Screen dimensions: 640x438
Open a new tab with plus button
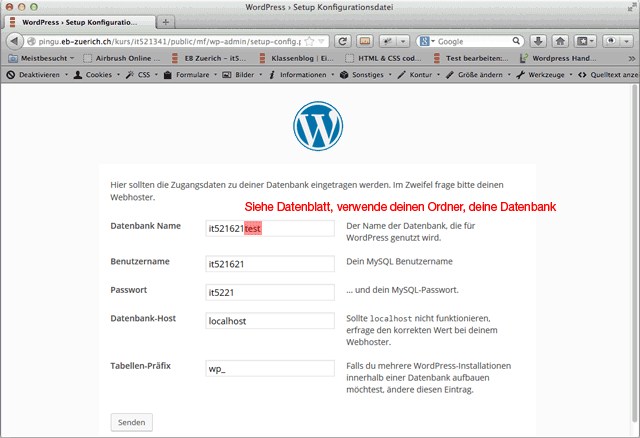pyautogui.click(x=165, y=22)
